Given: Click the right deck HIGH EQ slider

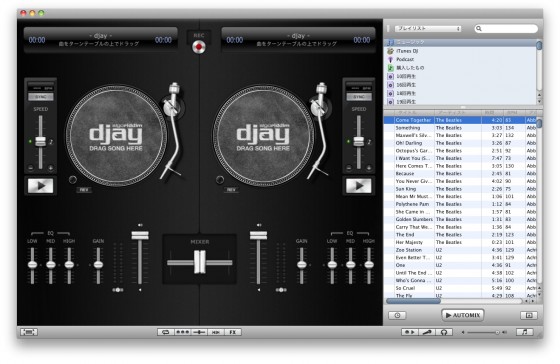Looking at the screenshot, I should (369, 265).
